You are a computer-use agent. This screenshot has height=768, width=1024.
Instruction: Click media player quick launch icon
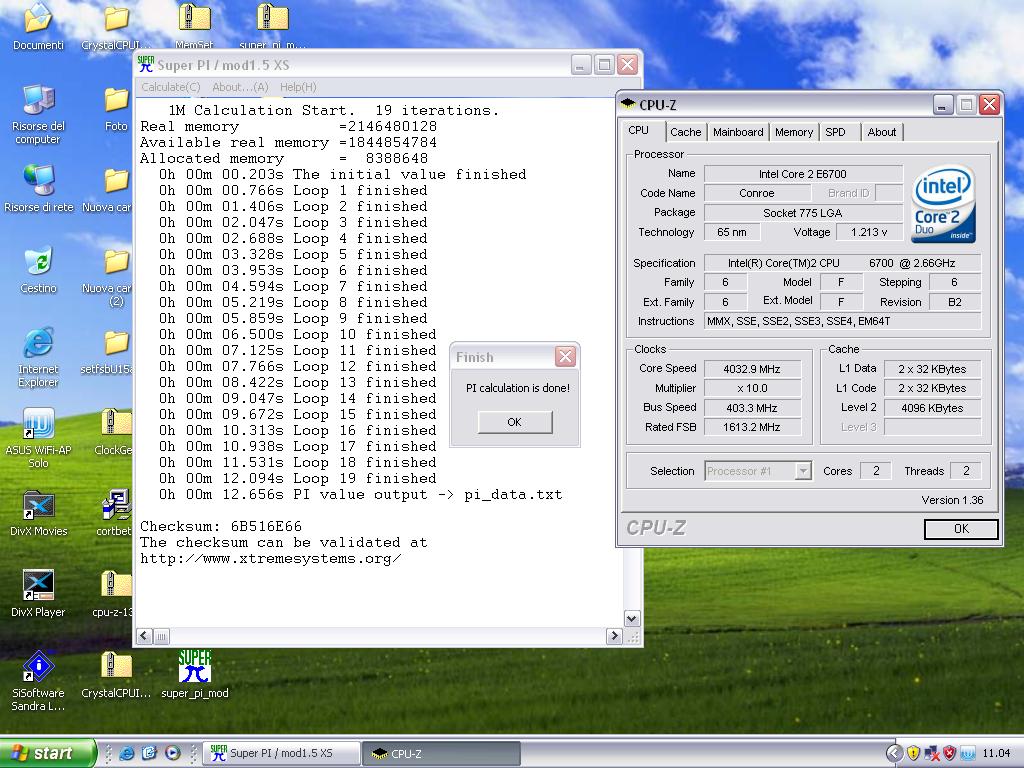[172, 753]
